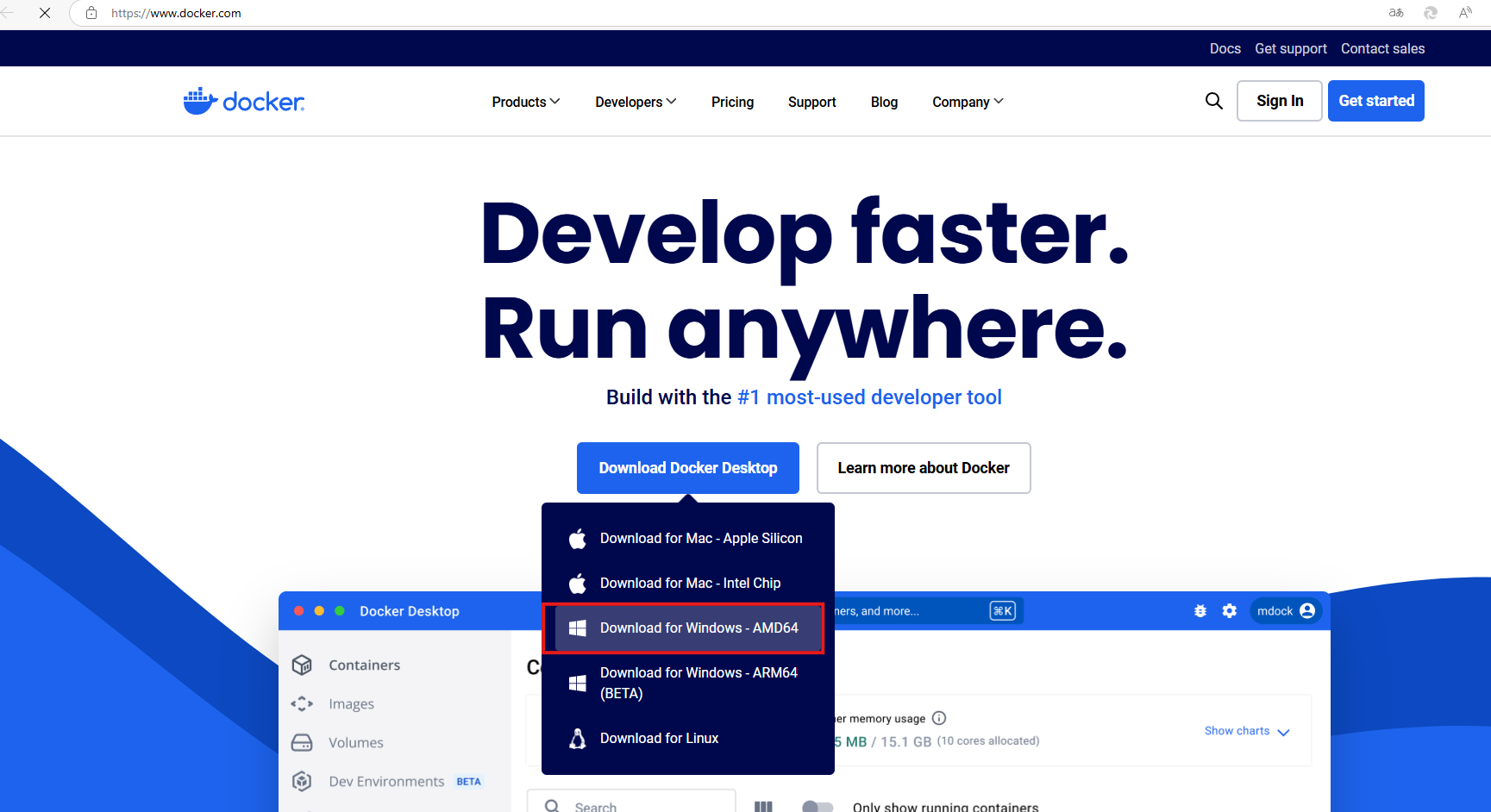The width and height of the screenshot is (1491, 812).
Task: Click the Docker whale logo
Action: click(244, 101)
